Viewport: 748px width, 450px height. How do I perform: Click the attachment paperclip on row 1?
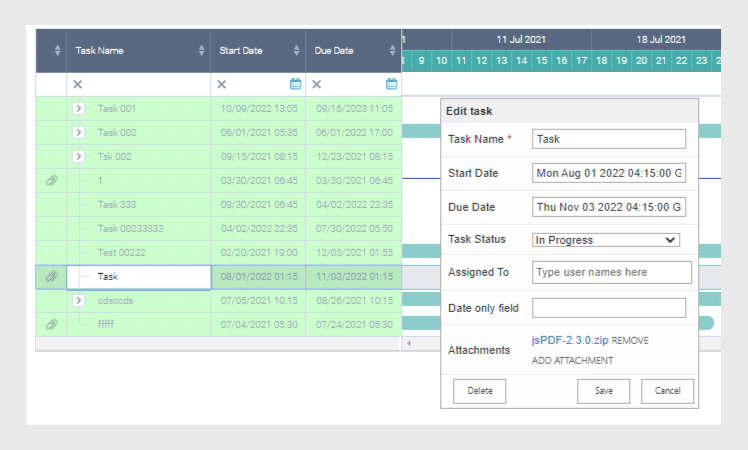[x=52, y=180]
